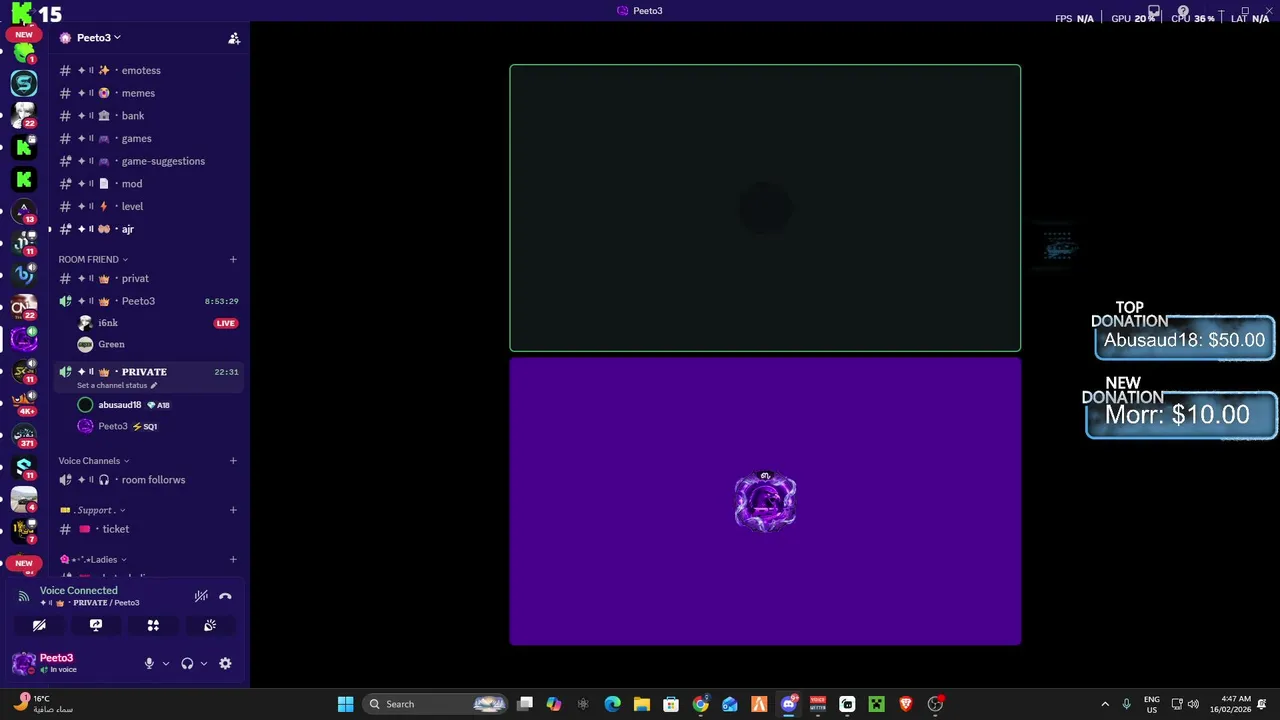Open the weather widget showing 16°C
The width and height of the screenshot is (1280, 720).
pyautogui.click(x=45, y=704)
